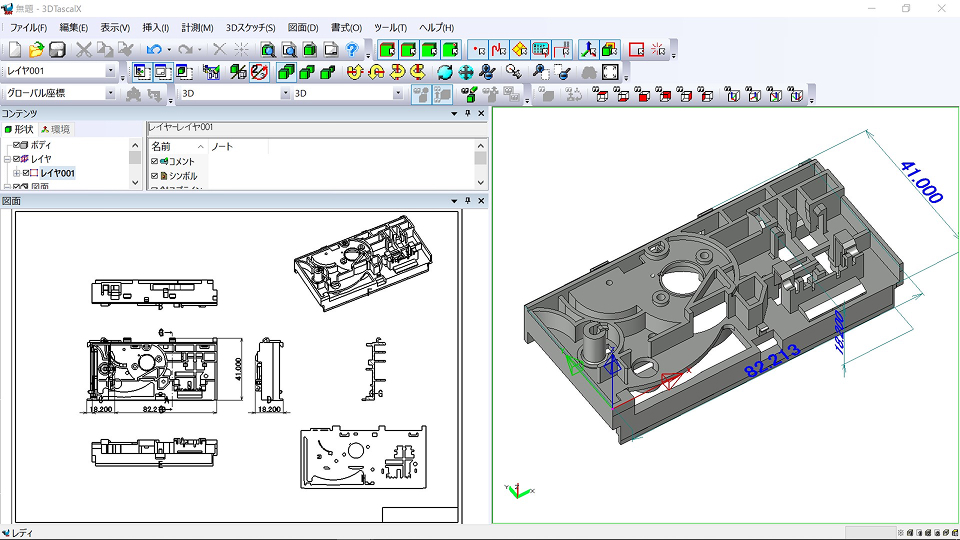This screenshot has height=540, width=960.
Task: Click the 41.000 dimension in 3D view
Action: (921, 183)
